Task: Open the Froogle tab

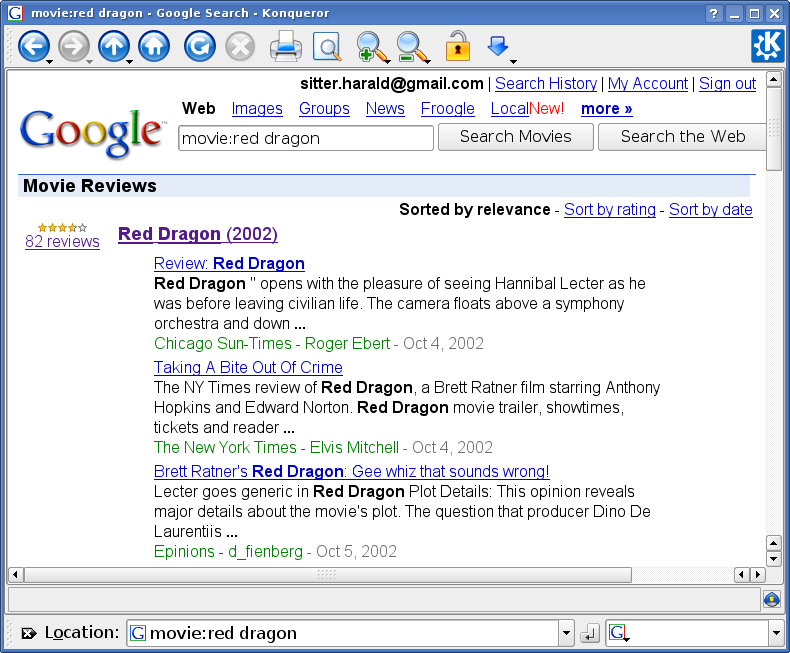Action: point(447,109)
